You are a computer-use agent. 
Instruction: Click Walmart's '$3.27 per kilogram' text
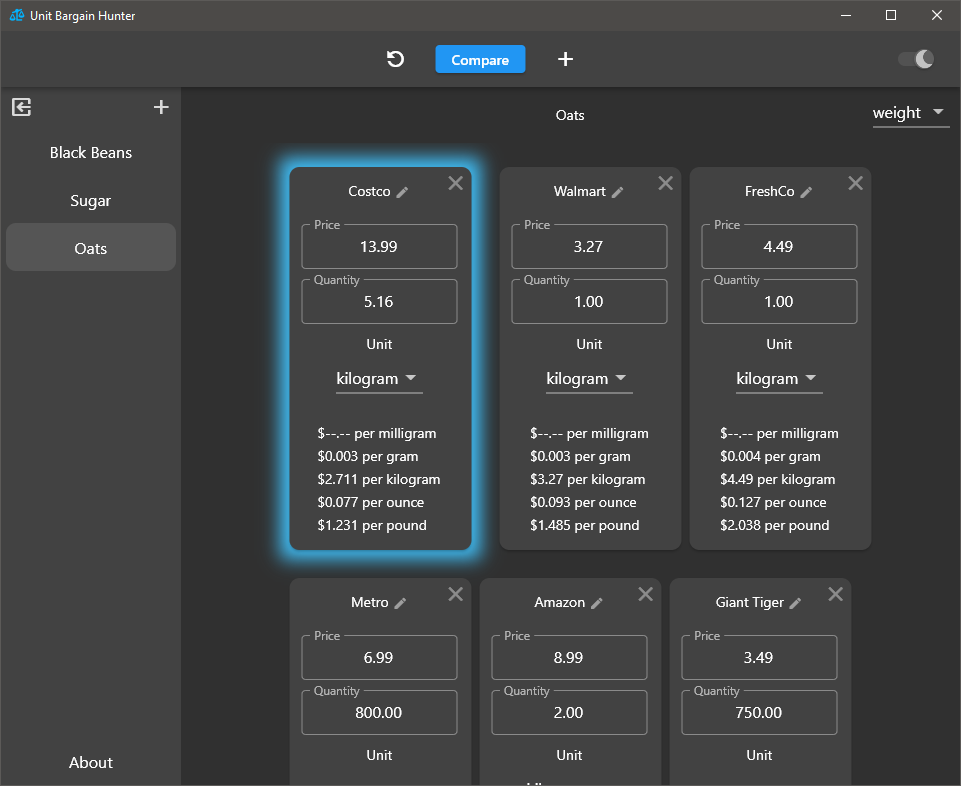point(588,479)
